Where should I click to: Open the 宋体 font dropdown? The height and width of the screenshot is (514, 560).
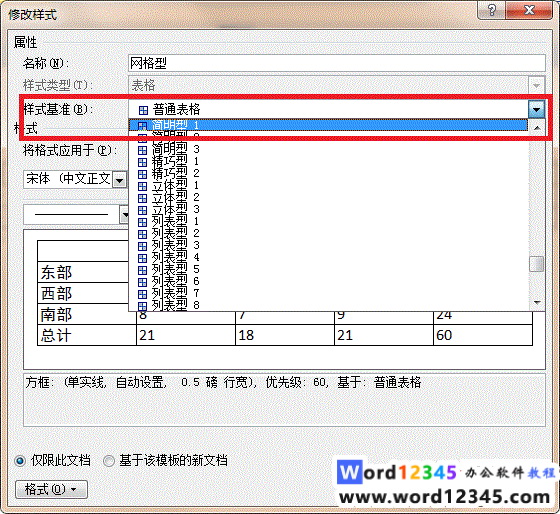pos(119,180)
